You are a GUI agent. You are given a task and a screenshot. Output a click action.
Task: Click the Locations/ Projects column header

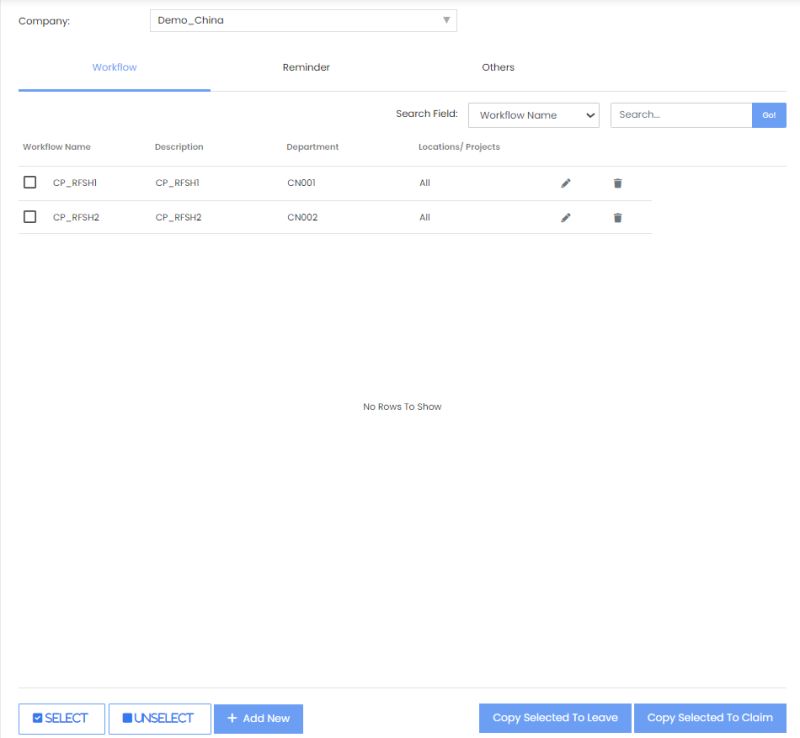point(459,147)
